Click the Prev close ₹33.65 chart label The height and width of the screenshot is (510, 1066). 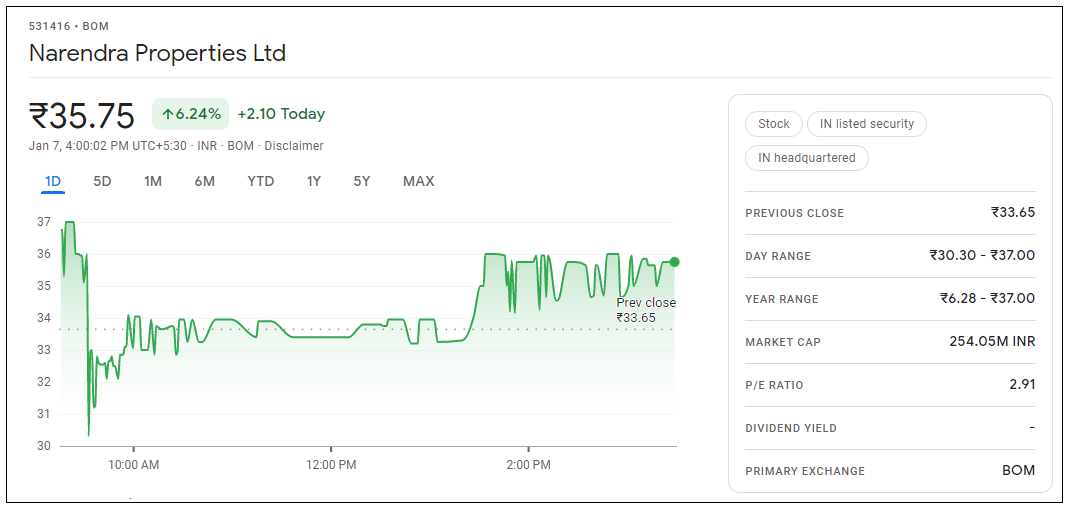coord(646,310)
